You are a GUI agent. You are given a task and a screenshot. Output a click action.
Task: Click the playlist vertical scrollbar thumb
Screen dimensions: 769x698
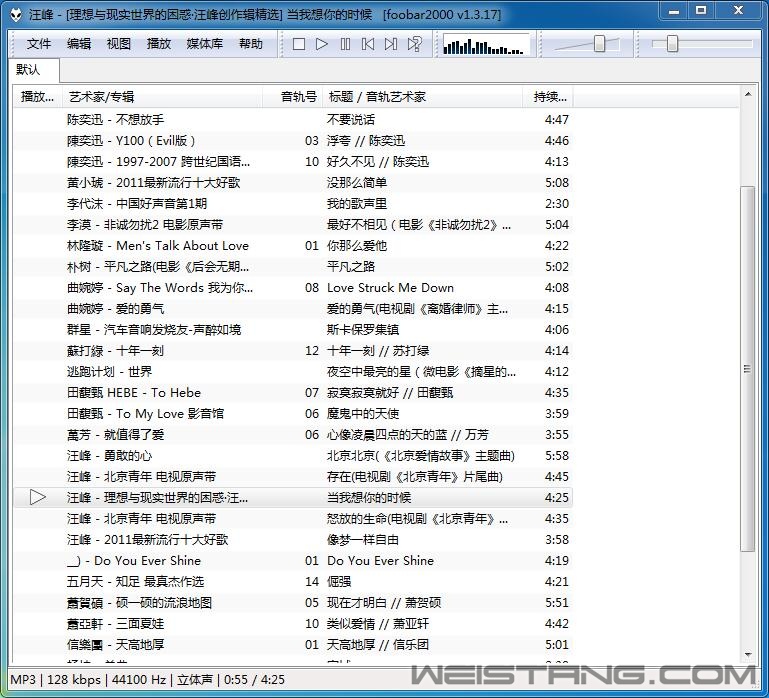pos(747,369)
